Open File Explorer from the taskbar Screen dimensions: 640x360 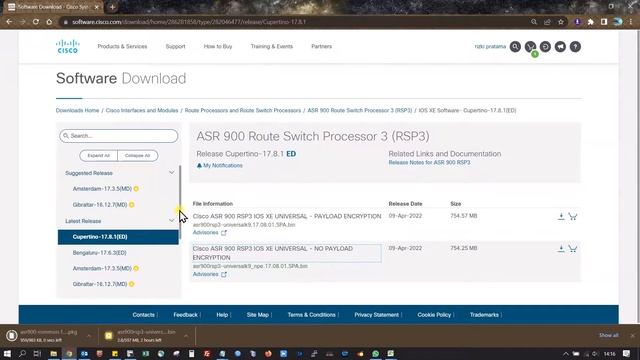(x=53, y=353)
